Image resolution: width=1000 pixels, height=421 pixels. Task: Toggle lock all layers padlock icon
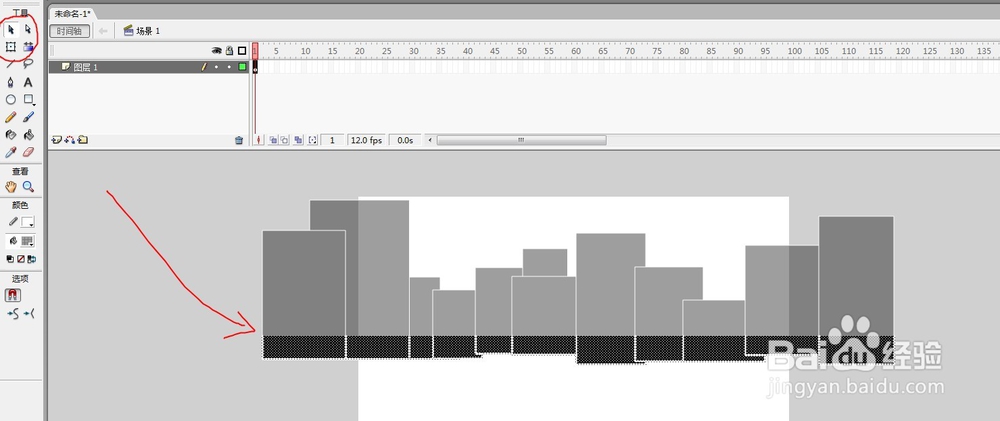[x=229, y=50]
